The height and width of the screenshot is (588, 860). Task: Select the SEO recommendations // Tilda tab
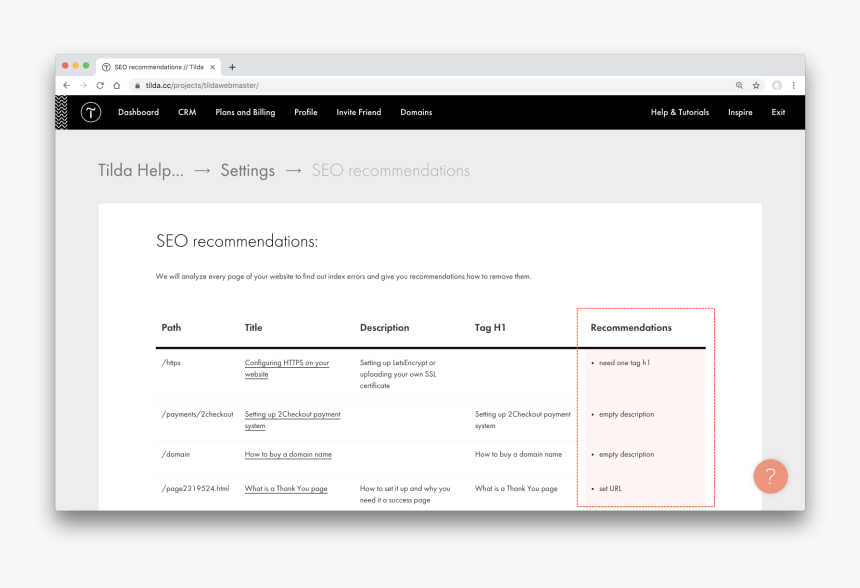159,67
